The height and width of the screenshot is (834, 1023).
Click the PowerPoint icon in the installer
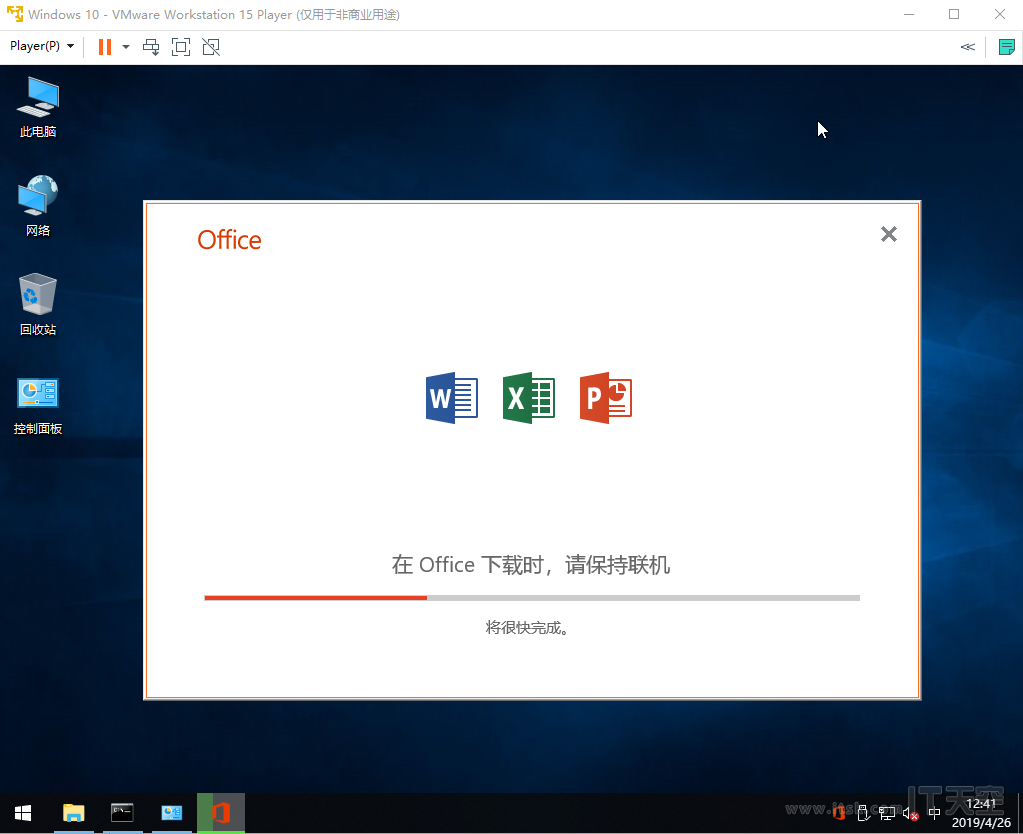click(x=605, y=398)
